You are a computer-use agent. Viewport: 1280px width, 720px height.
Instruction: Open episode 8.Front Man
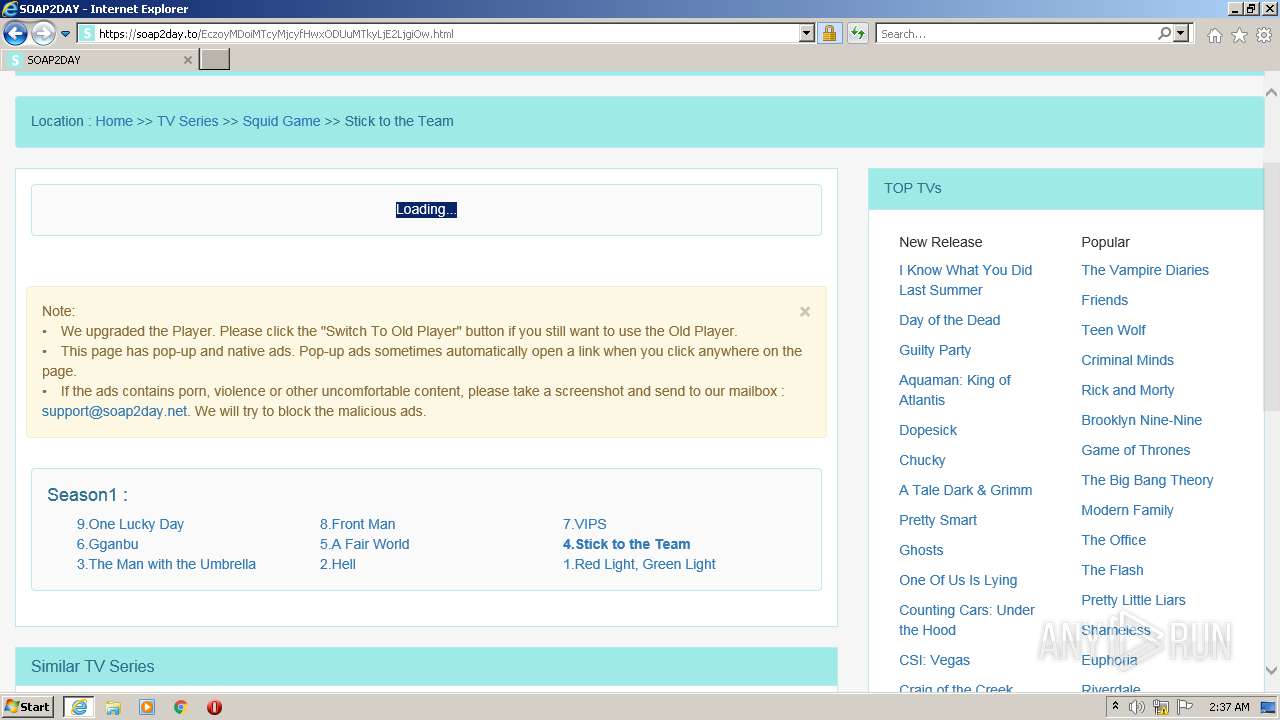(357, 524)
